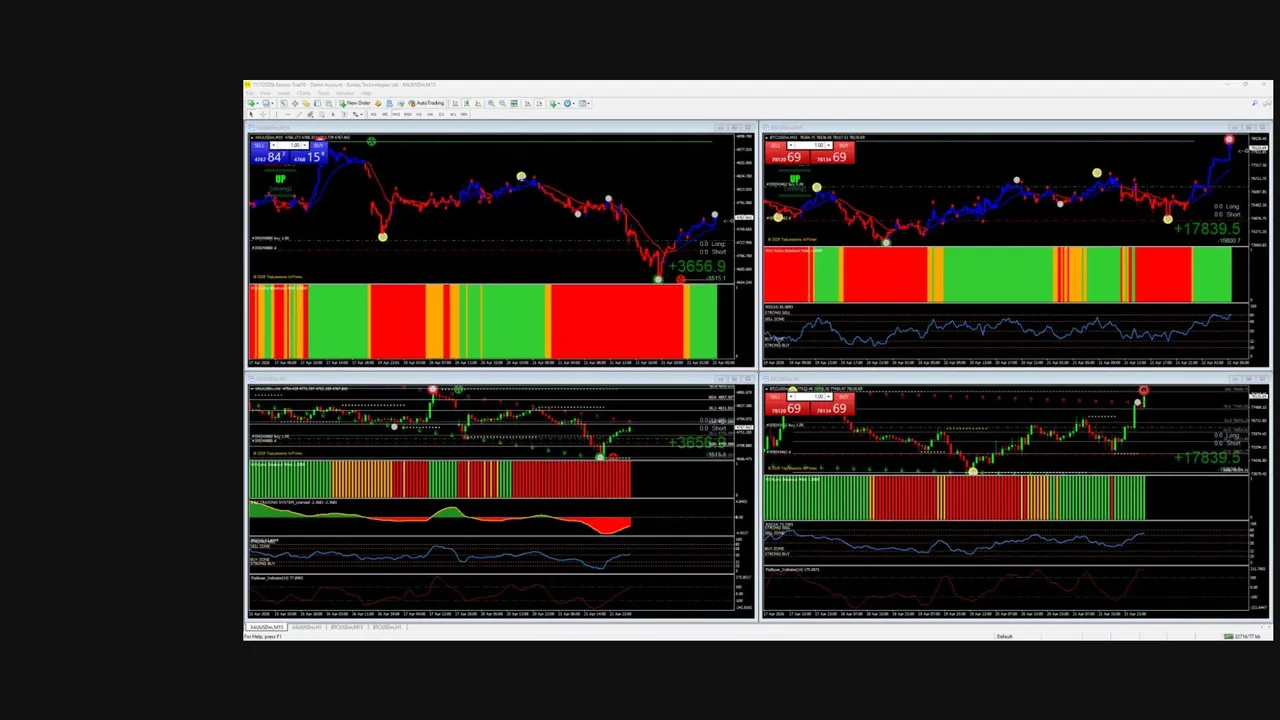Click the New Order button
Viewport: 1280px width, 720px height.
[x=355, y=103]
